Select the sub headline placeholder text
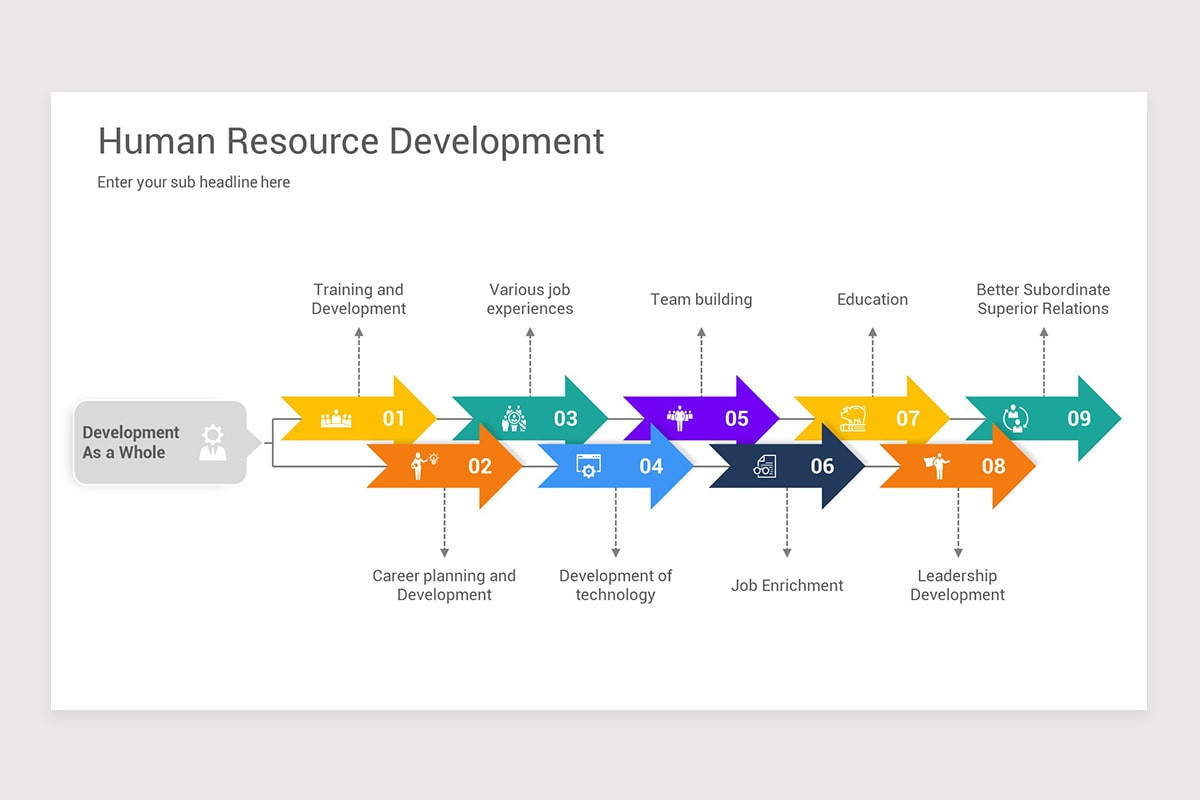Screen dimensions: 1200x800 click(x=193, y=182)
